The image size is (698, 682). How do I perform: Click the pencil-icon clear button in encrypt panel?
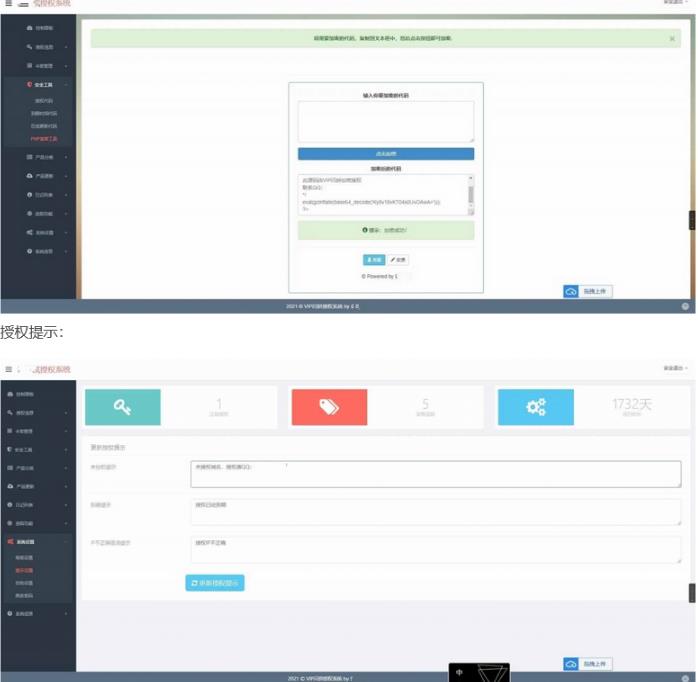tap(398, 260)
